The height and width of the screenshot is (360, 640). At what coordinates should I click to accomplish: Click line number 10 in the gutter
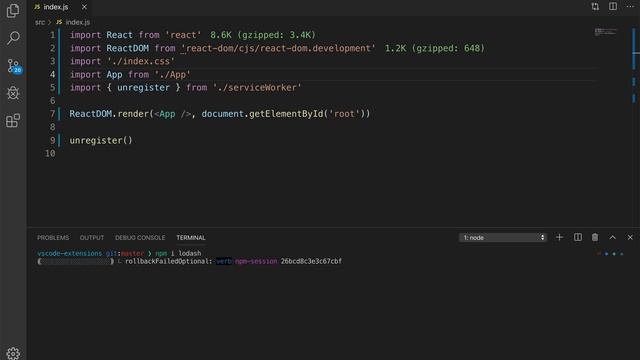coord(50,153)
